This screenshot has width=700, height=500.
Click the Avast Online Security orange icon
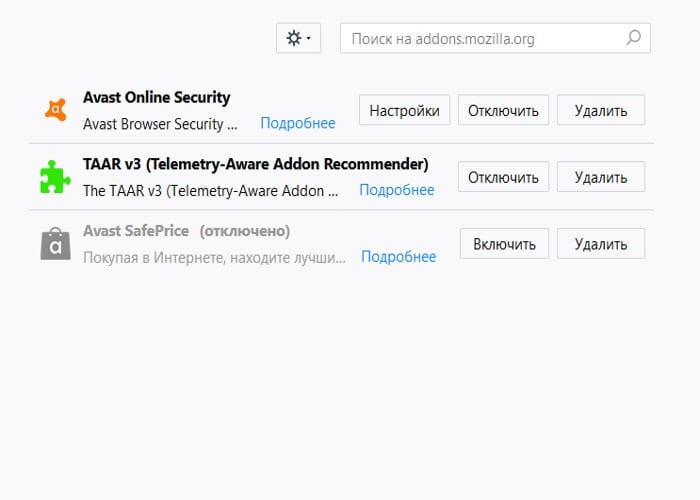coord(55,109)
